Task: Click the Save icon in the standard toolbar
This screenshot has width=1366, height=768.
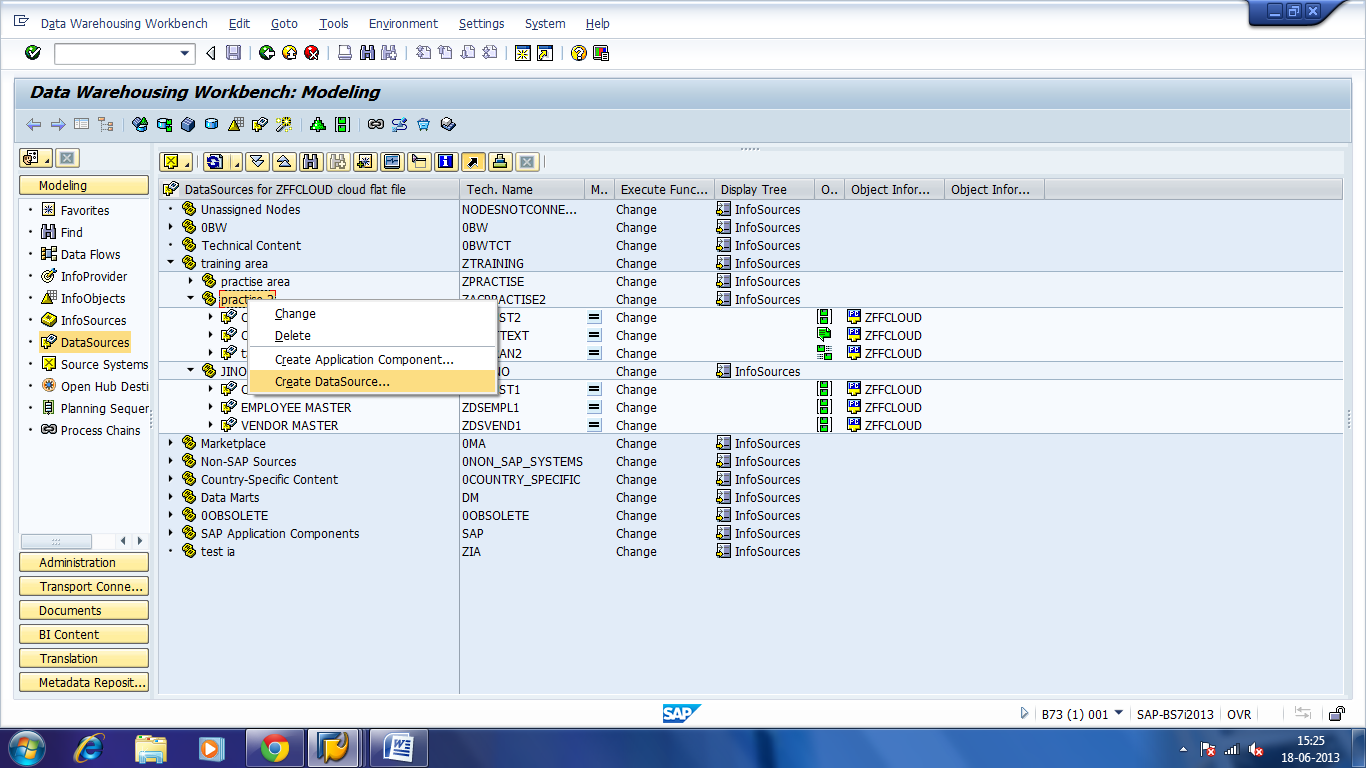Action: pos(234,53)
